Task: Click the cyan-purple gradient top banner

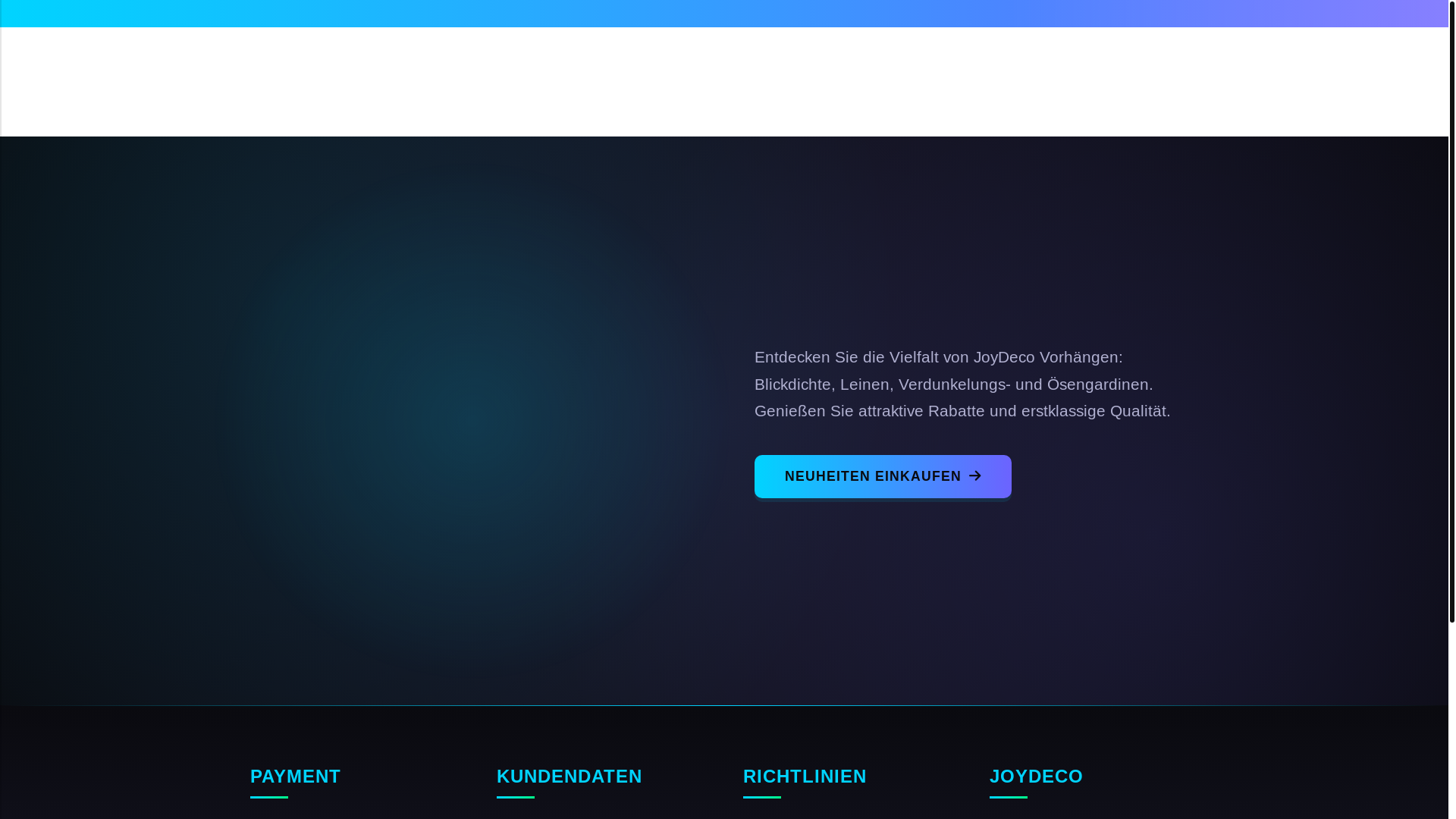Action: [x=724, y=13]
